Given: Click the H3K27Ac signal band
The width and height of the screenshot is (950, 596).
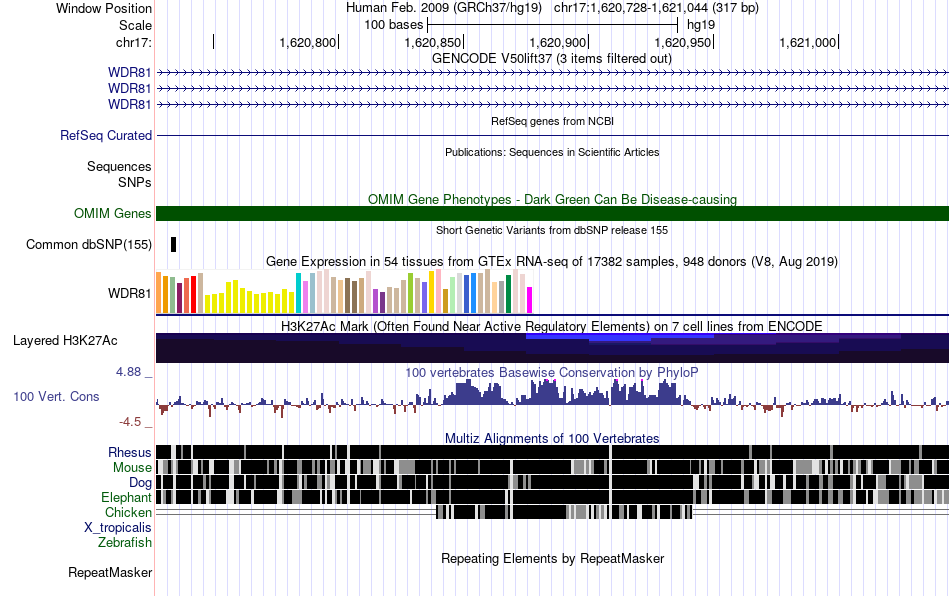Looking at the screenshot, I should click(x=553, y=348).
